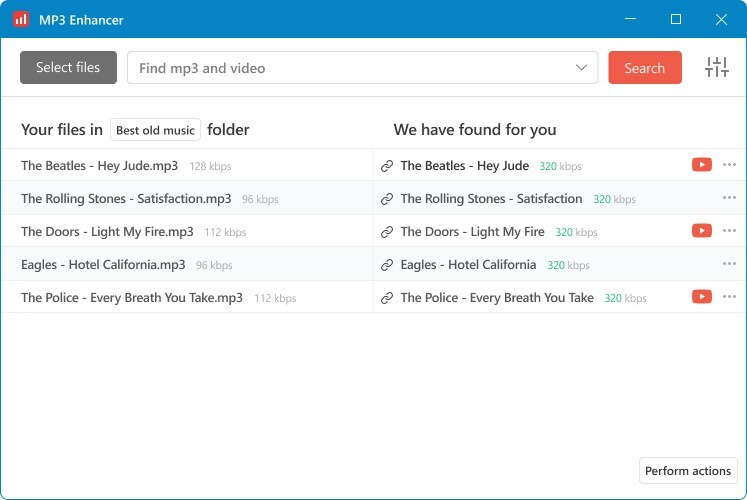Screen dimensions: 747x500
Task: Open more options for Light My Fire result
Action: (729, 231)
